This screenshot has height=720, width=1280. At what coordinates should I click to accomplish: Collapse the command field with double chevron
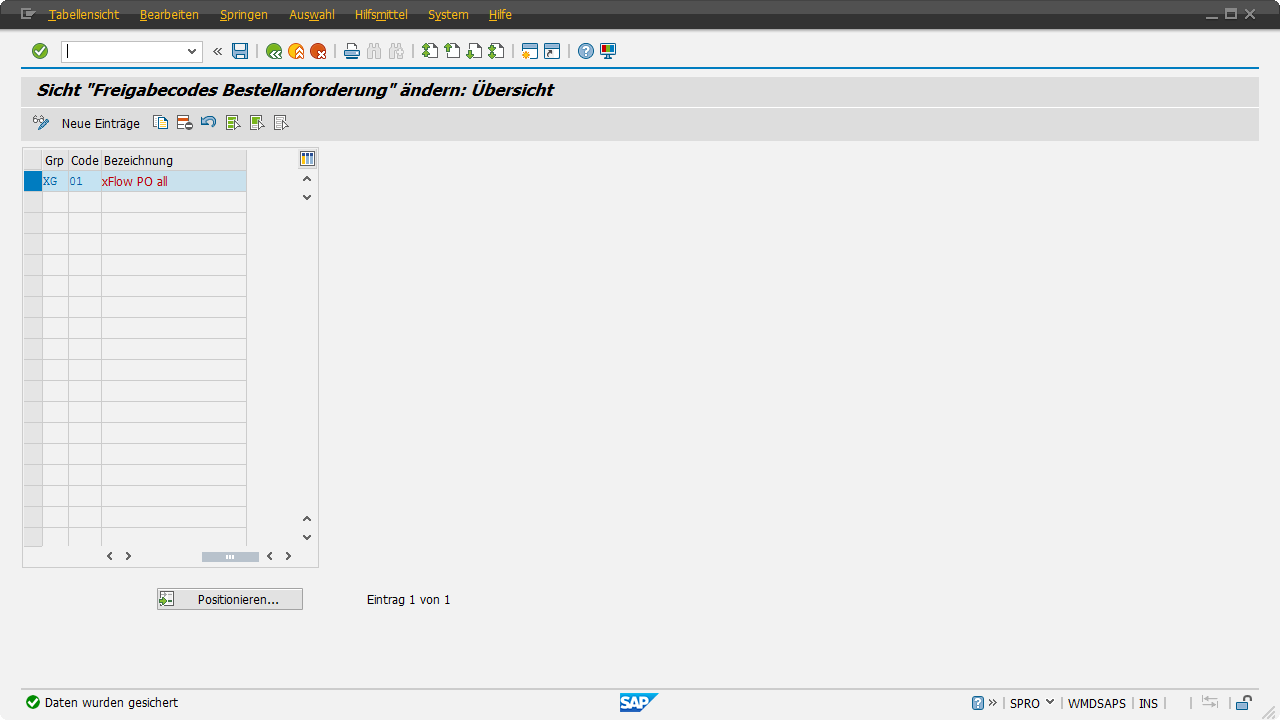(217, 51)
